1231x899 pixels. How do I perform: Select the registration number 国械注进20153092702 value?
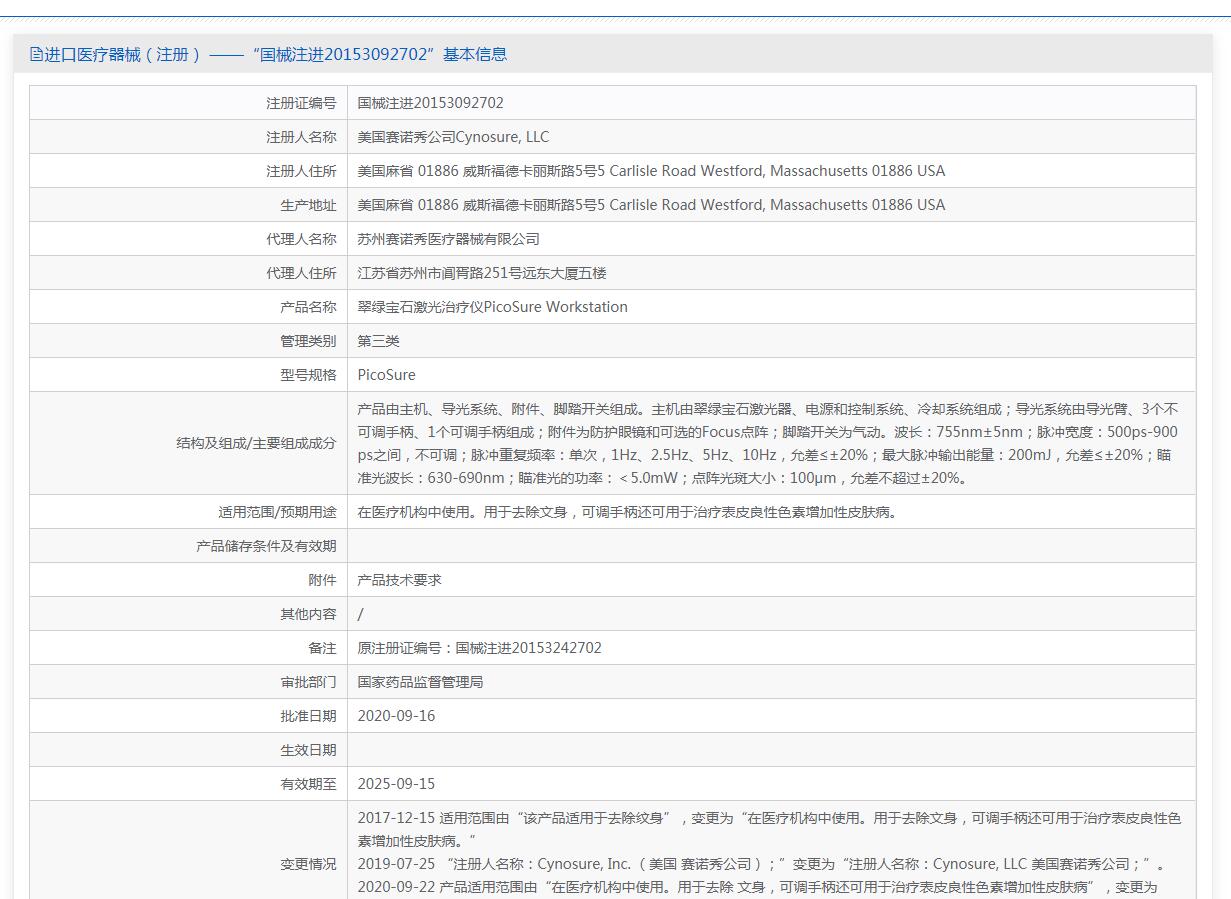pyautogui.click(x=430, y=103)
